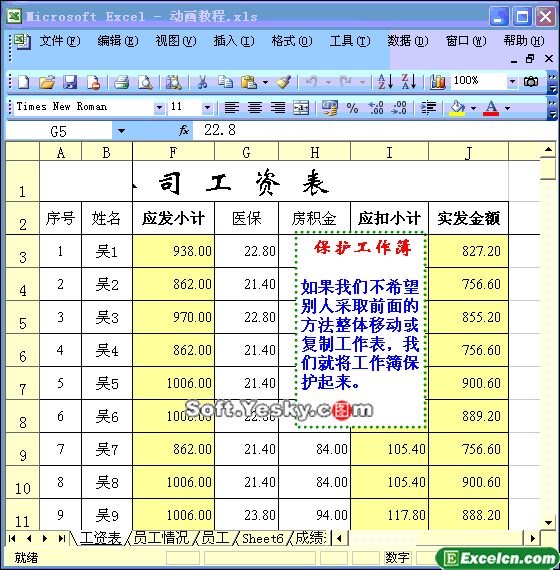Click vertical scrollbar up arrow
The height and width of the screenshot is (570, 560).
(549, 149)
